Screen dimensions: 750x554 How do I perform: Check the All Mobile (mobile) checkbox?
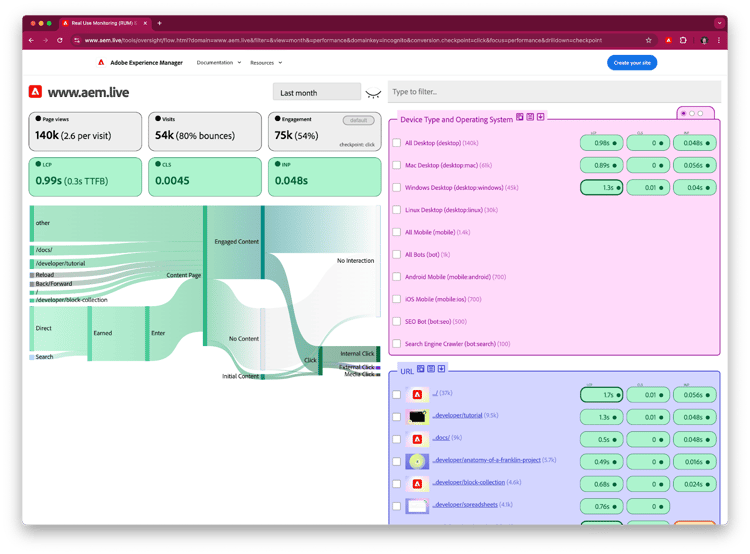point(397,232)
